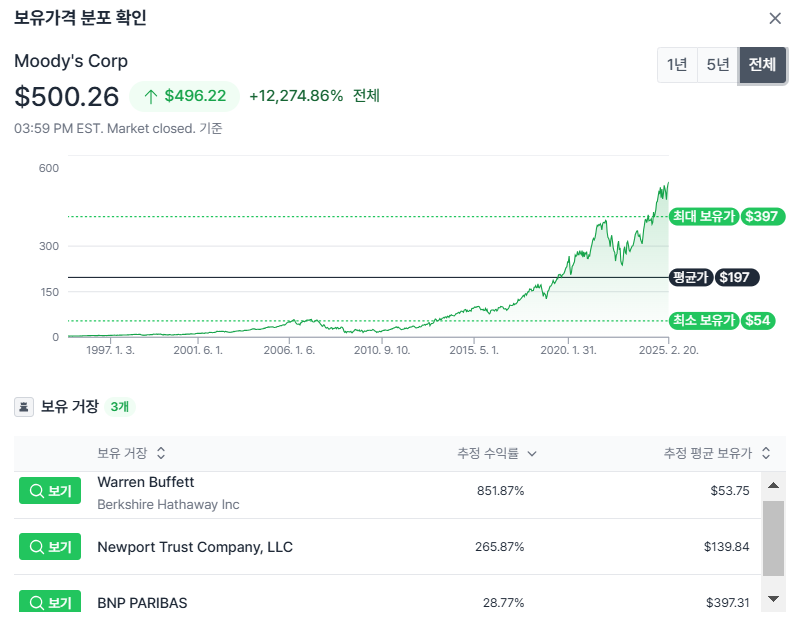Click the green up-arrow $496.22 badge
The image size is (792, 618).
(x=184, y=96)
